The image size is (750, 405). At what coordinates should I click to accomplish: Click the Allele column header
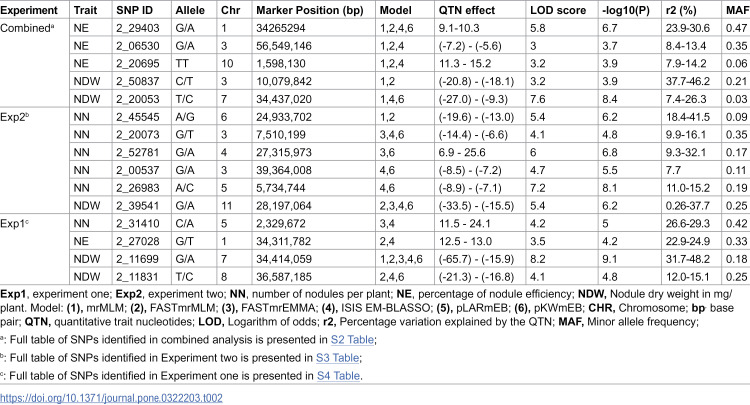click(x=190, y=10)
